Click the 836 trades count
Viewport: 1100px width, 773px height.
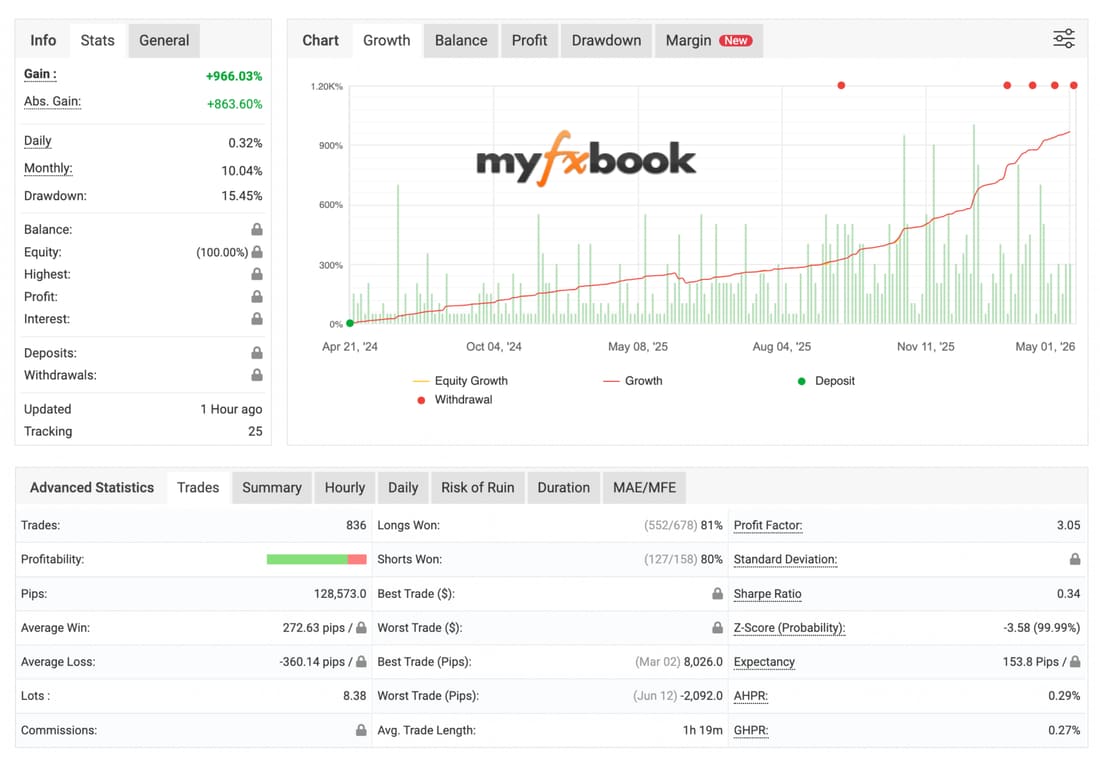coord(356,525)
